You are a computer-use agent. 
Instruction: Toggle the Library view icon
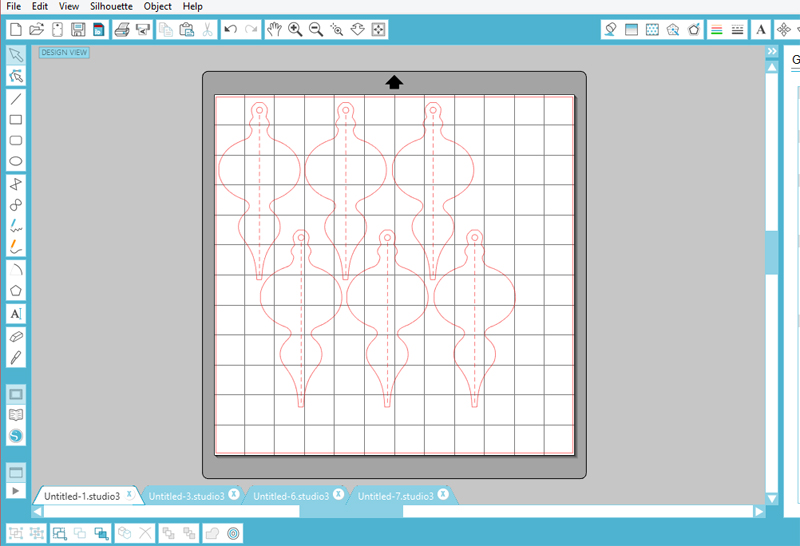pos(16,415)
